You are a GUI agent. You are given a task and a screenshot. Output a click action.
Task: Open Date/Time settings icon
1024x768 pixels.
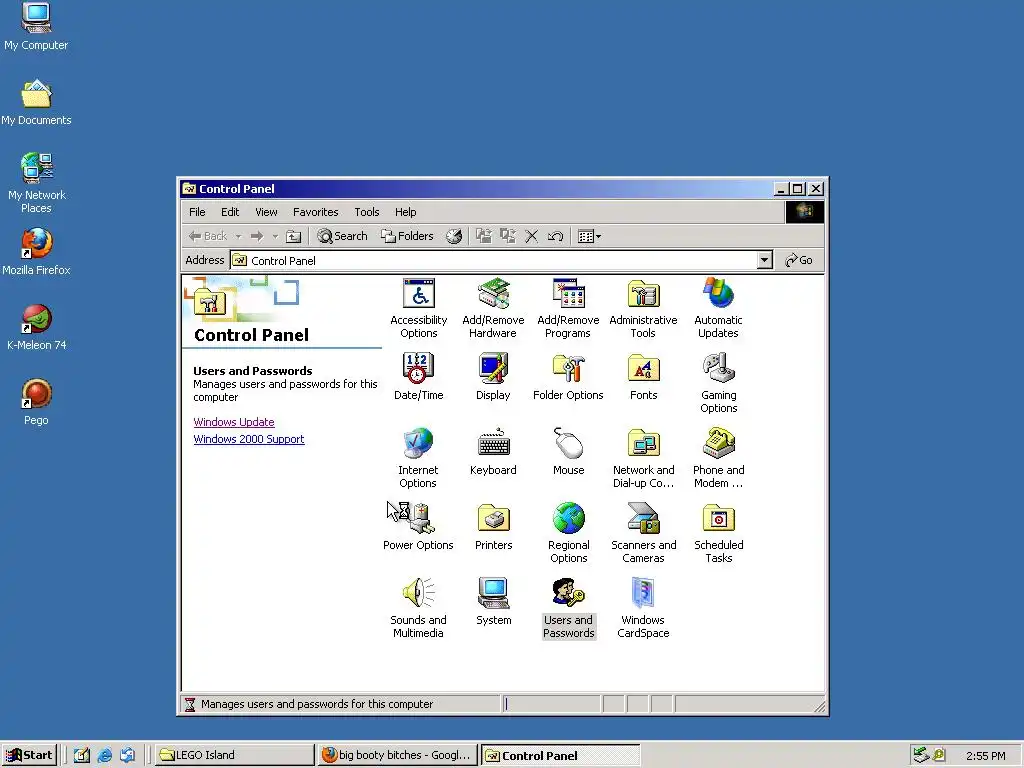pyautogui.click(x=419, y=377)
